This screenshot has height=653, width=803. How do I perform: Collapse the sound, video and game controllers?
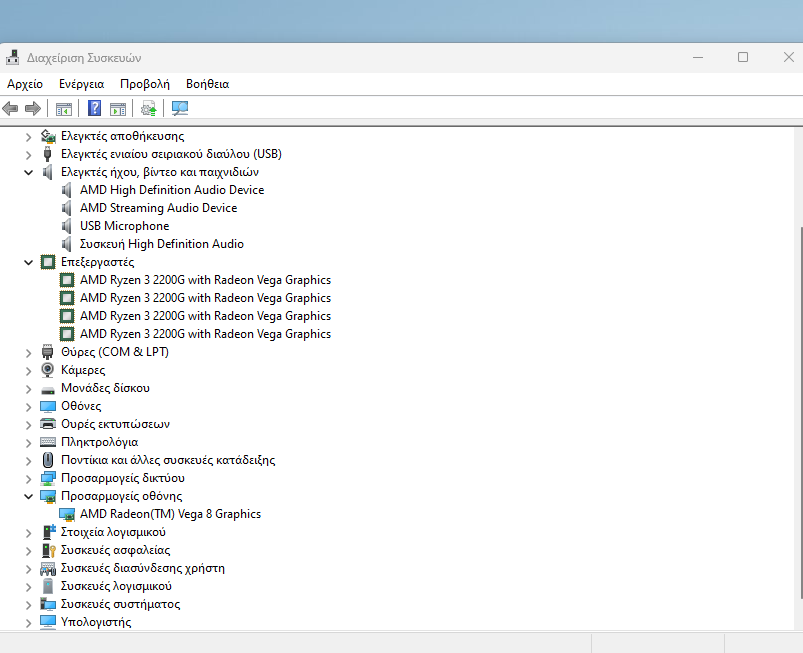(29, 173)
